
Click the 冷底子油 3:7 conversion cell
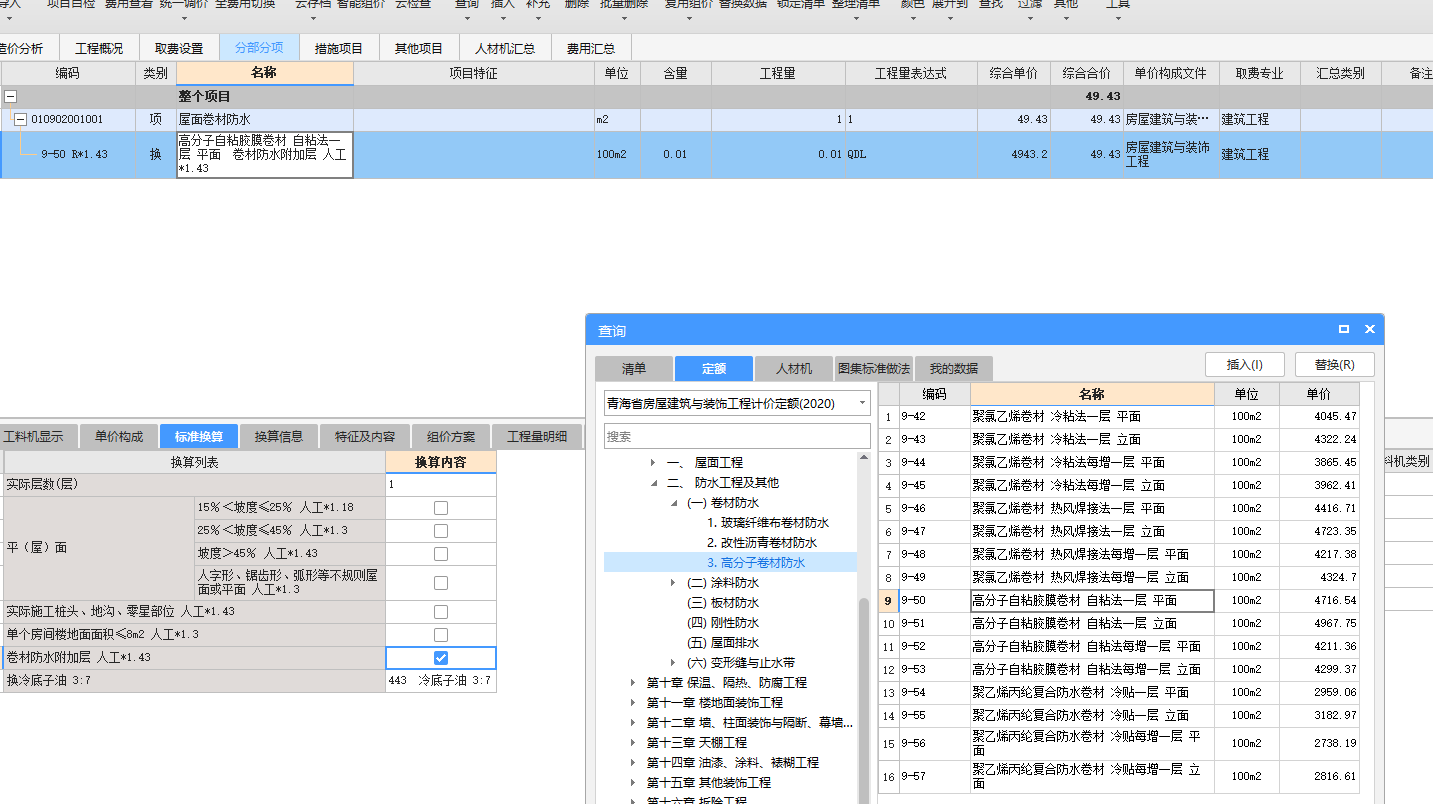pyautogui.click(x=440, y=681)
